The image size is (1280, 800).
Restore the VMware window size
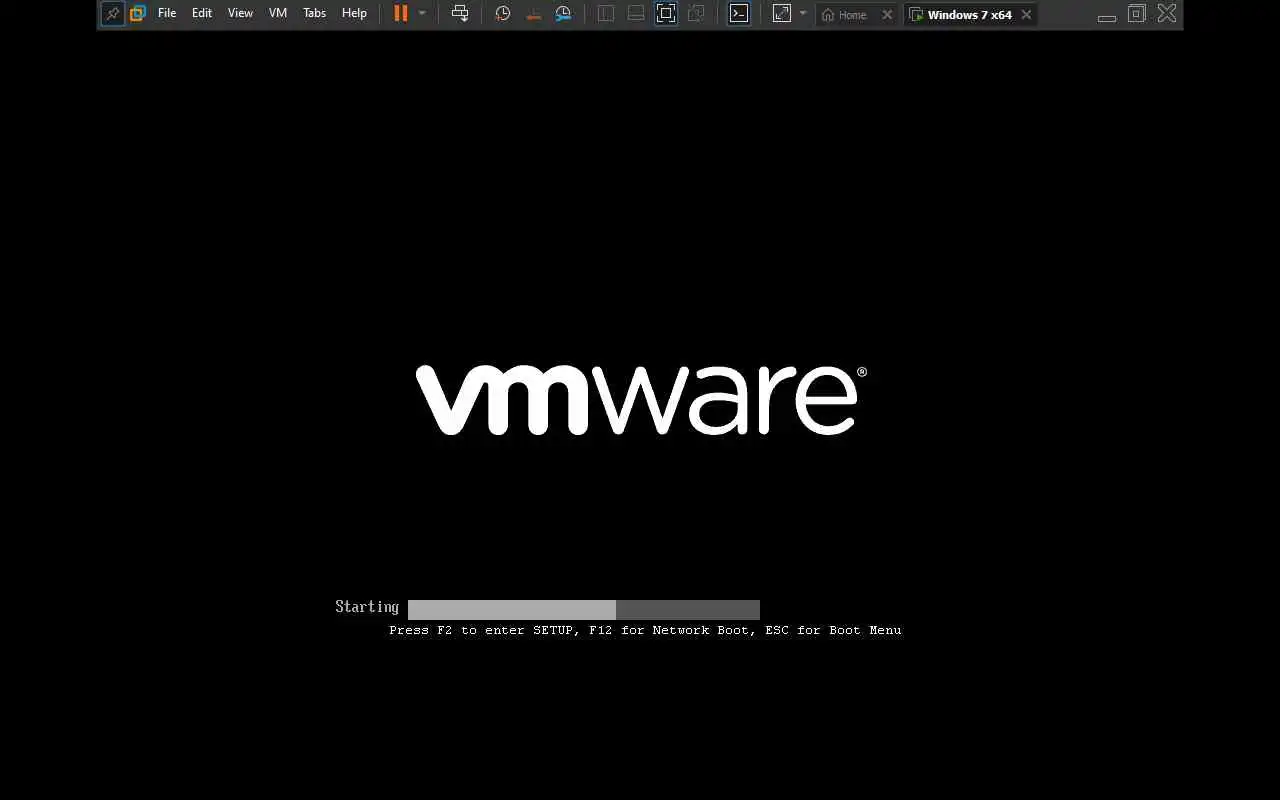pyautogui.click(x=1137, y=14)
